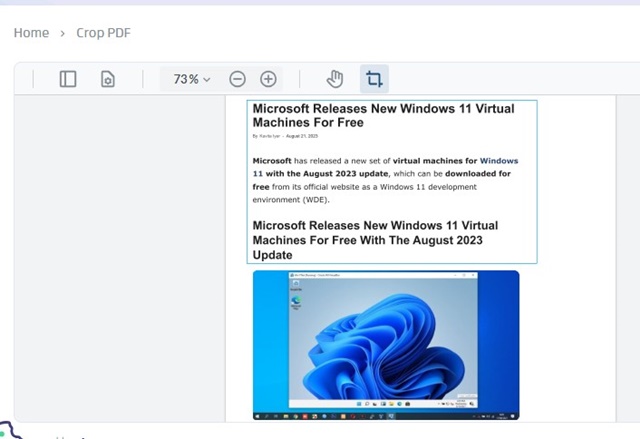640x439 pixels.
Task: Open the 73% zoom level dropdown
Action: click(x=192, y=79)
